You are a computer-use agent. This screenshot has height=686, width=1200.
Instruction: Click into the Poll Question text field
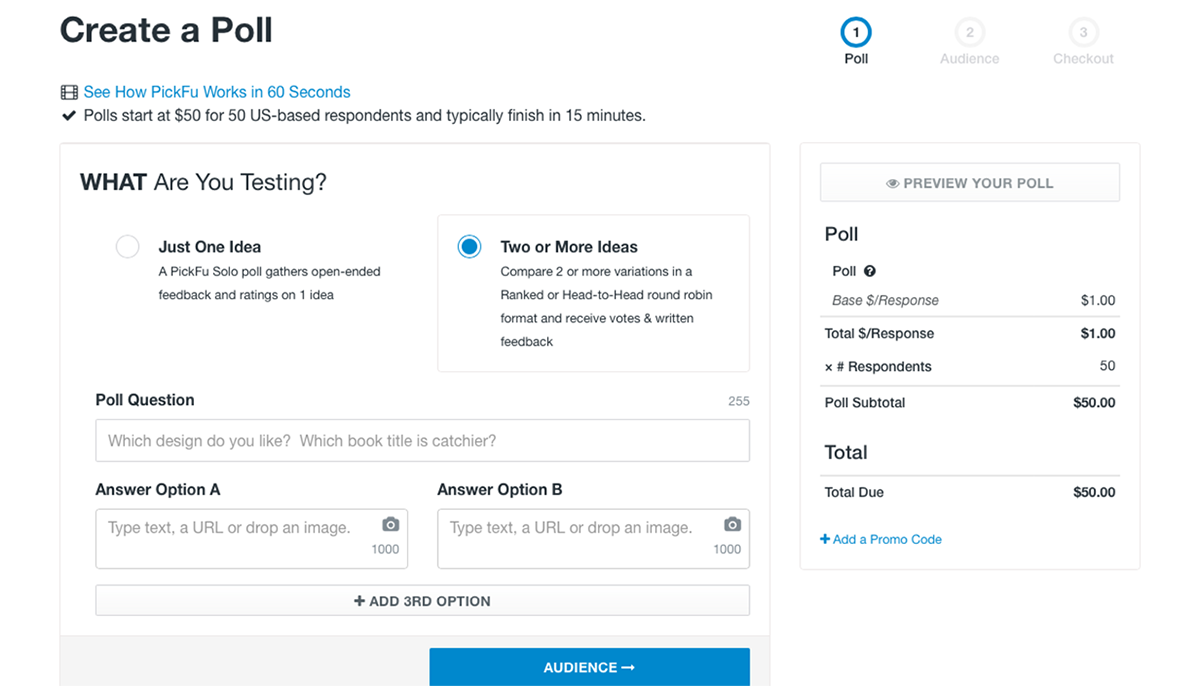(422, 441)
